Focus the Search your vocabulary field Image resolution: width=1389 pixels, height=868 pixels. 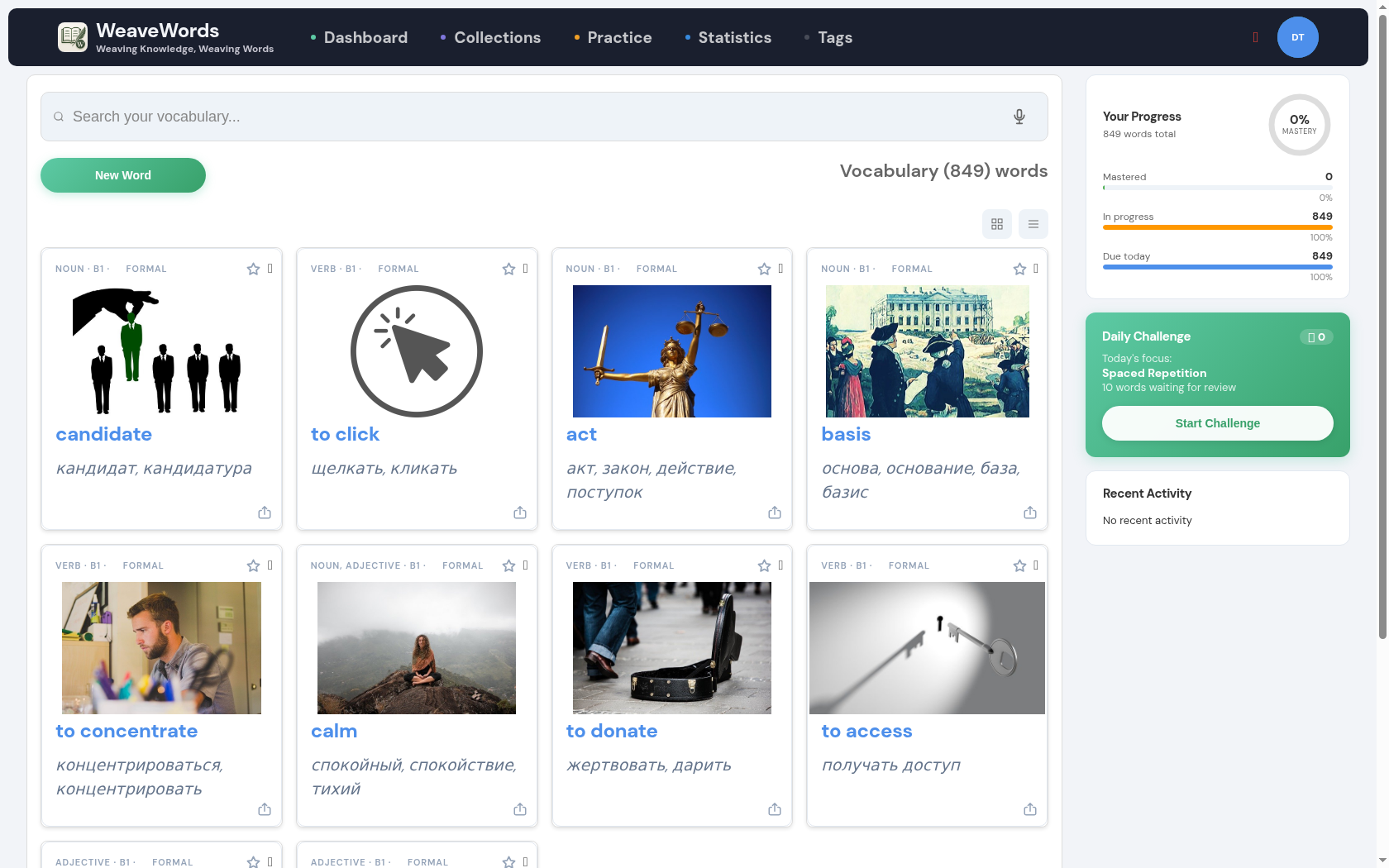544,117
